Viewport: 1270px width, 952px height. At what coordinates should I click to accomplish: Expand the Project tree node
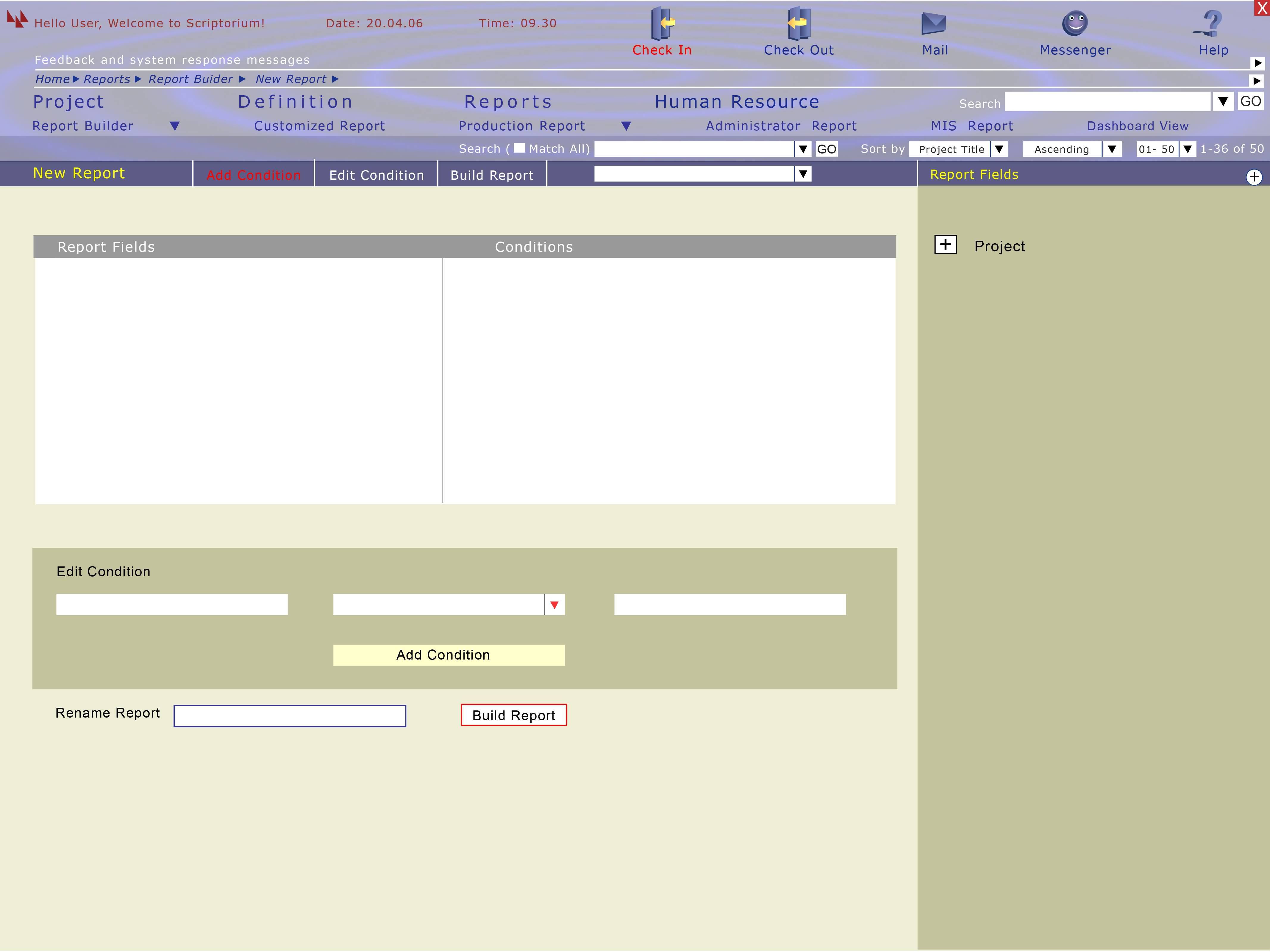coord(945,245)
